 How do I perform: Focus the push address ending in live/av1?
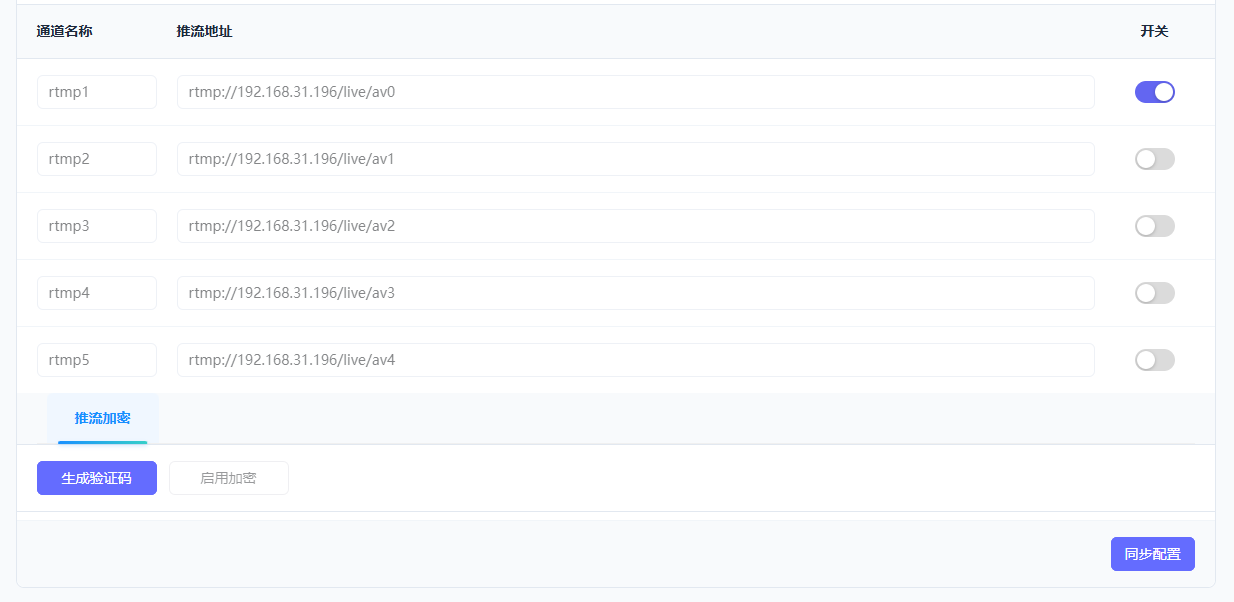636,159
